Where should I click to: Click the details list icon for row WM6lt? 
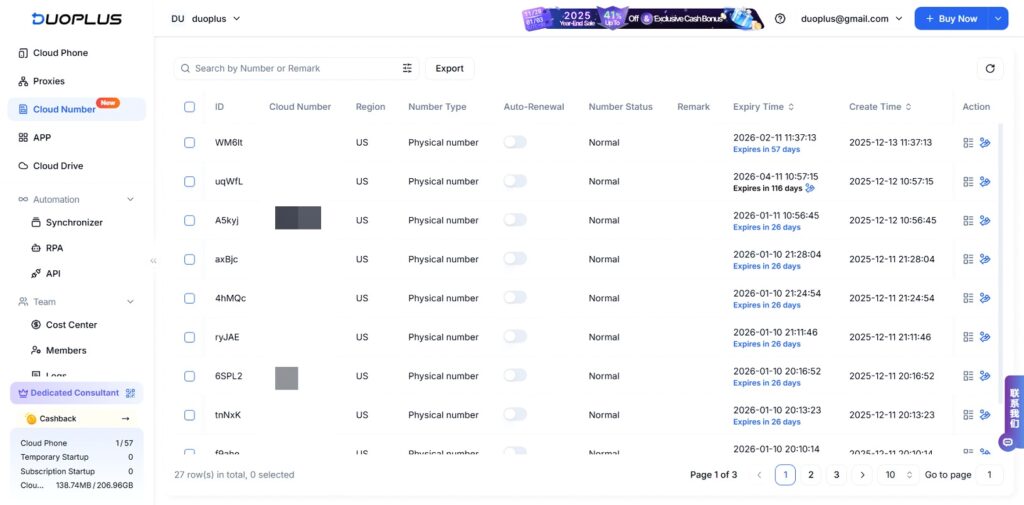click(x=968, y=143)
